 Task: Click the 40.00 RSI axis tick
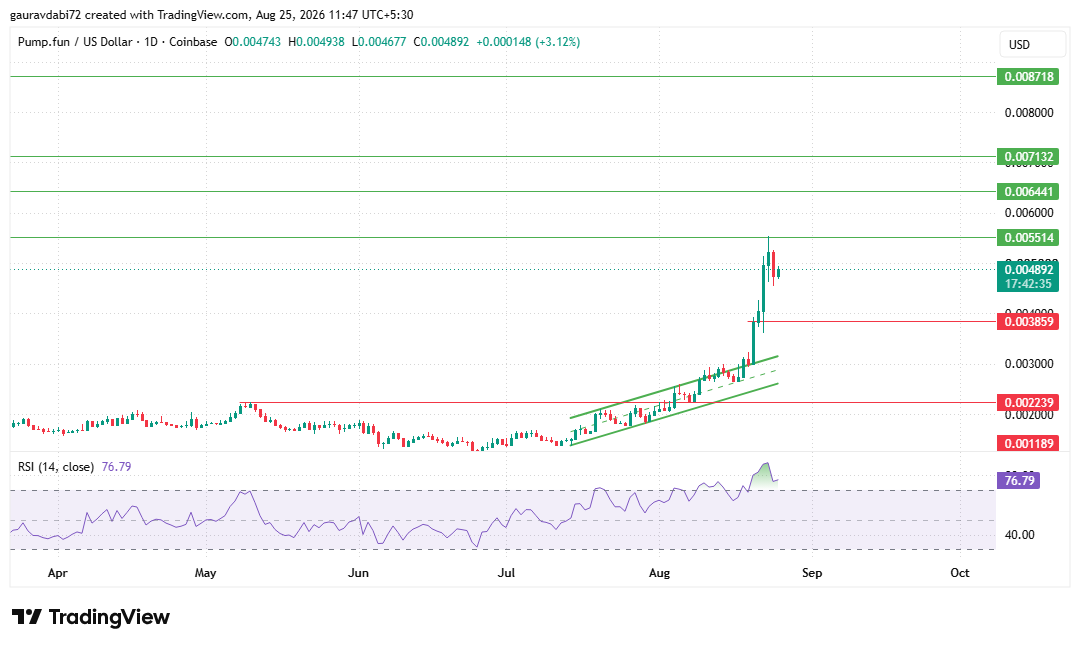(1019, 534)
